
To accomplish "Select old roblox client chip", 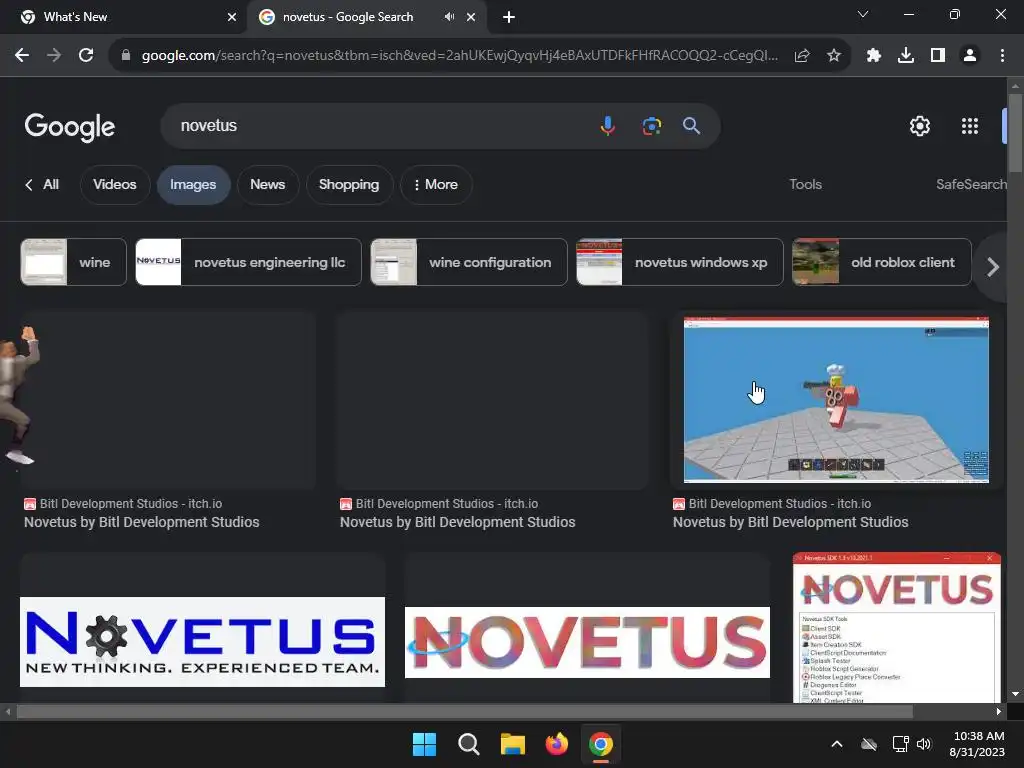I will pos(882,262).
